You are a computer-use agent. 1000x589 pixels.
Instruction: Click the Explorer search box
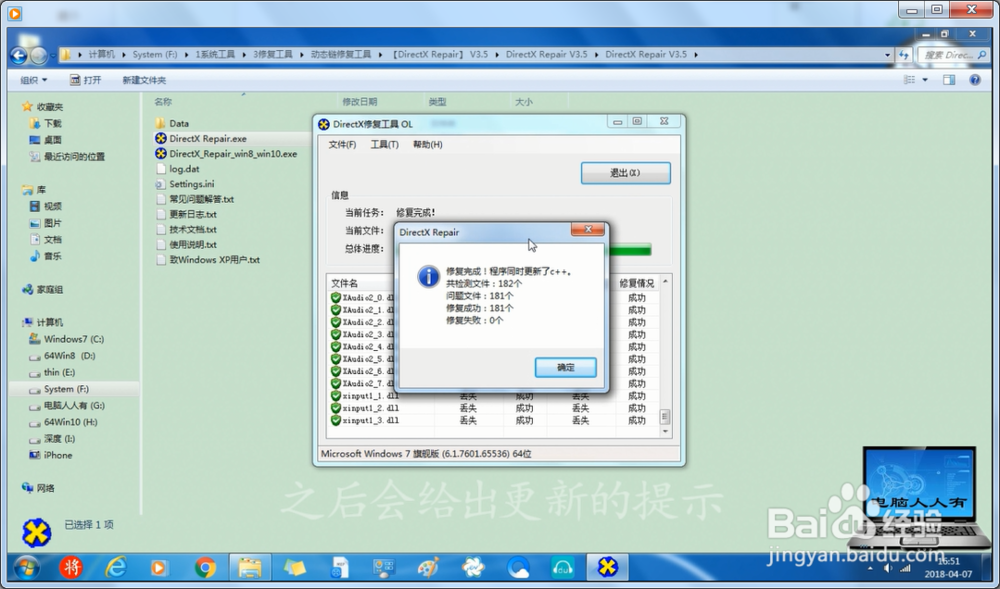(x=952, y=55)
